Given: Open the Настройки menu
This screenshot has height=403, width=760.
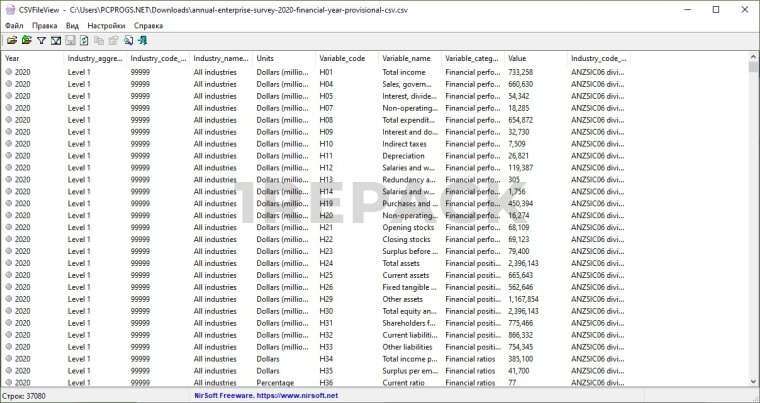Looking at the screenshot, I should [x=106, y=25].
